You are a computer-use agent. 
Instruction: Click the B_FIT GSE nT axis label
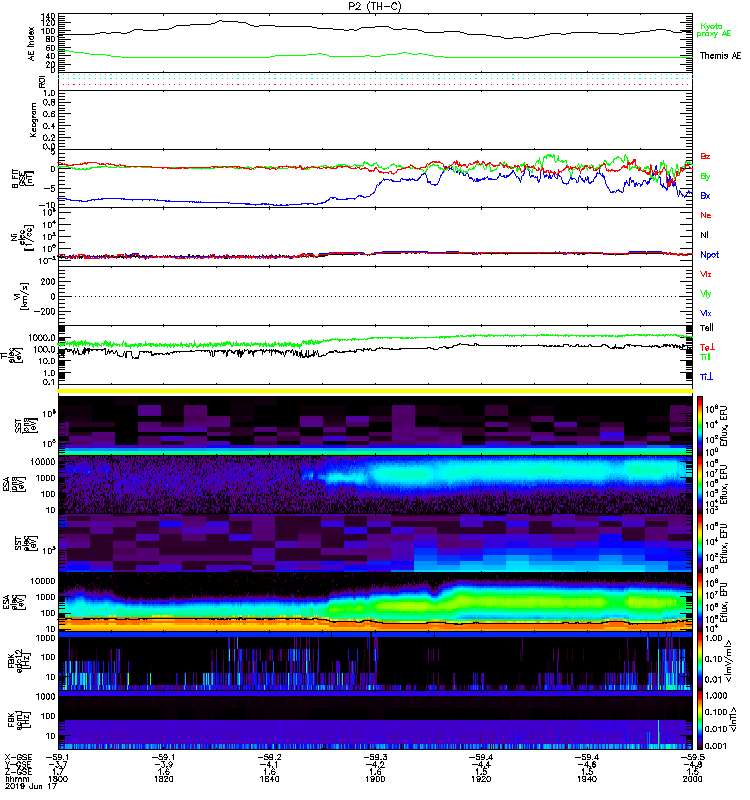click(x=22, y=179)
